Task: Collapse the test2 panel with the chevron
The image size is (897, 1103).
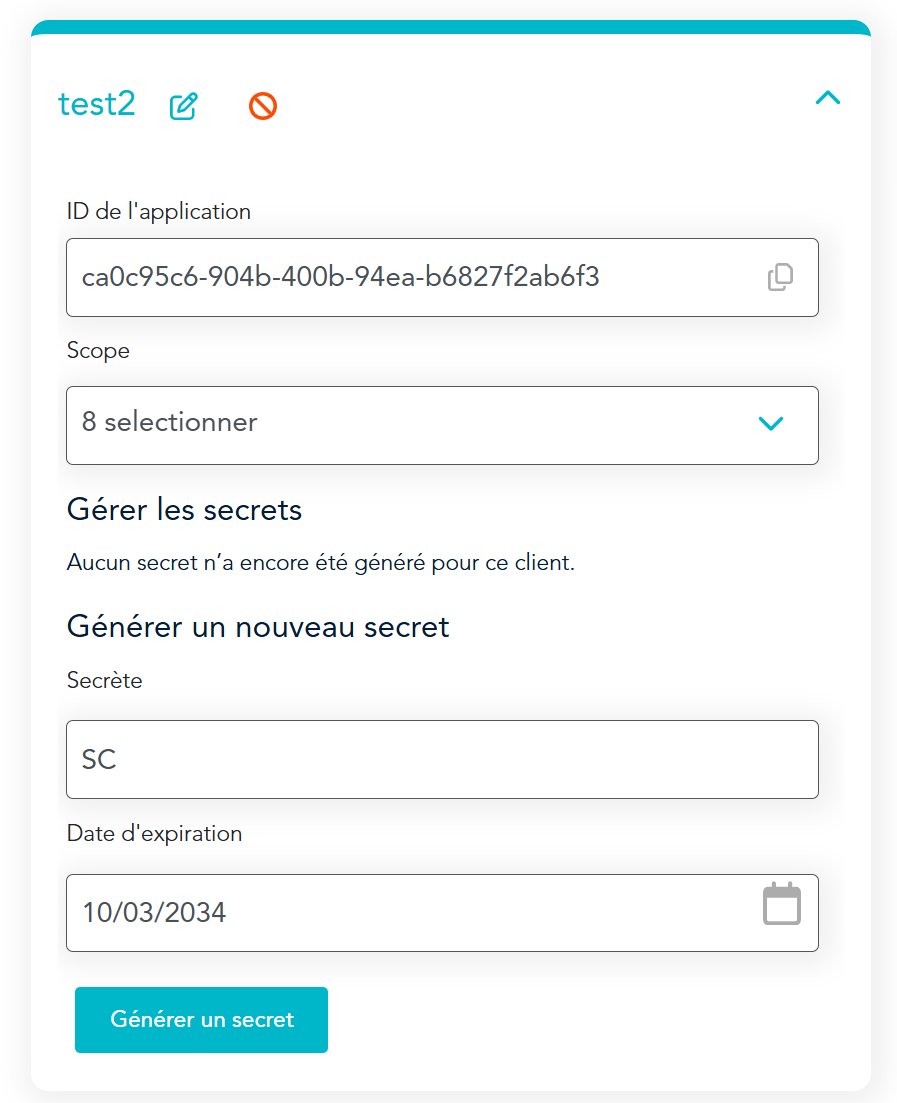Action: (x=828, y=98)
